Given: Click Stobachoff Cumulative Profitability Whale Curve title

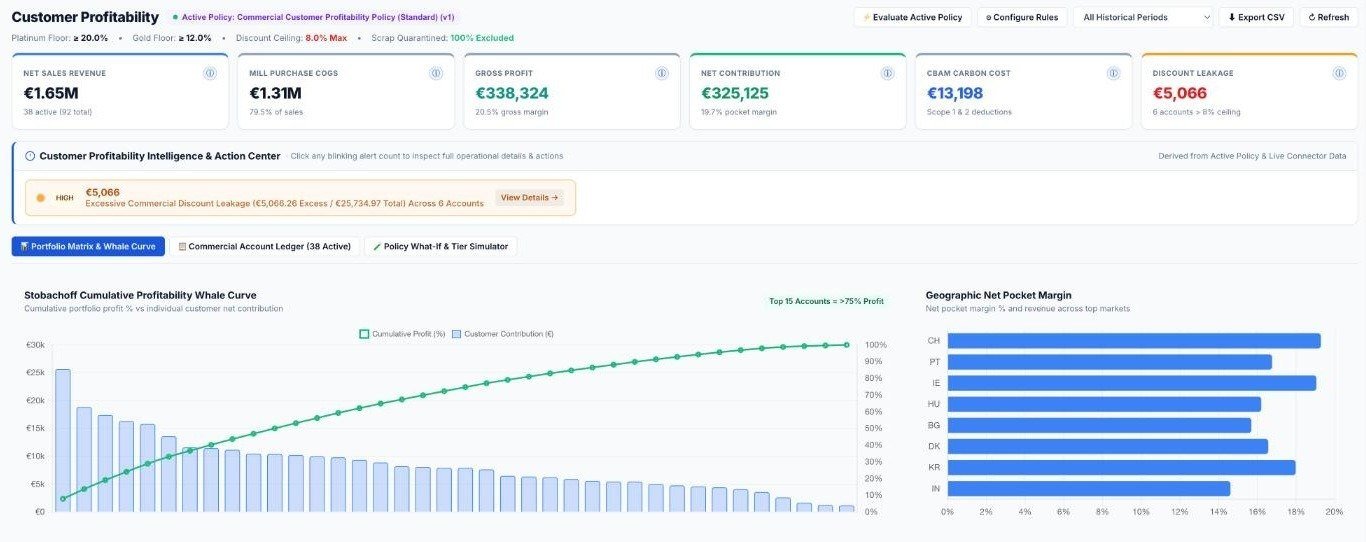Looking at the screenshot, I should pos(140,295).
